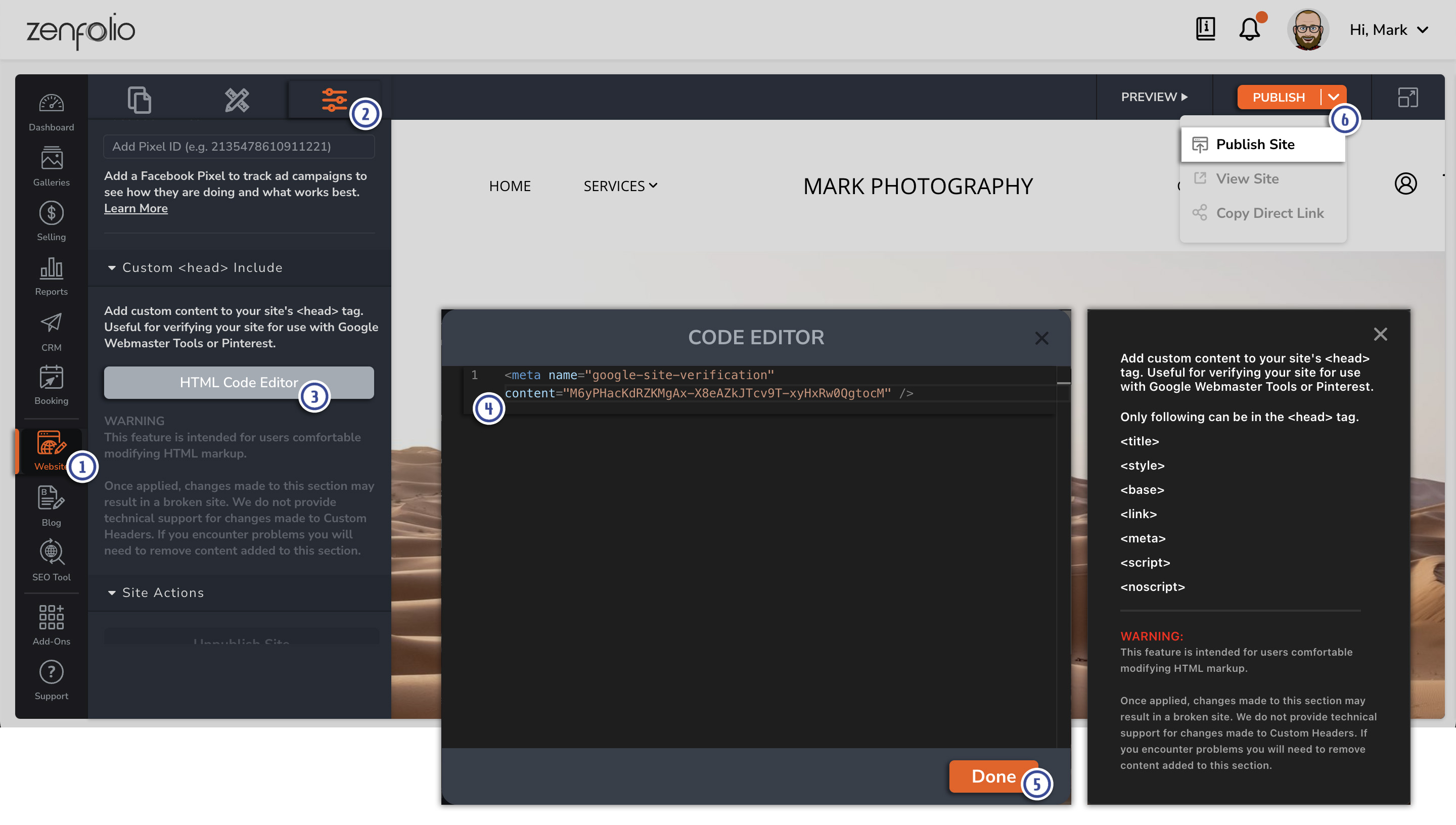
Task: Switch to the pages tab
Action: [x=139, y=100]
